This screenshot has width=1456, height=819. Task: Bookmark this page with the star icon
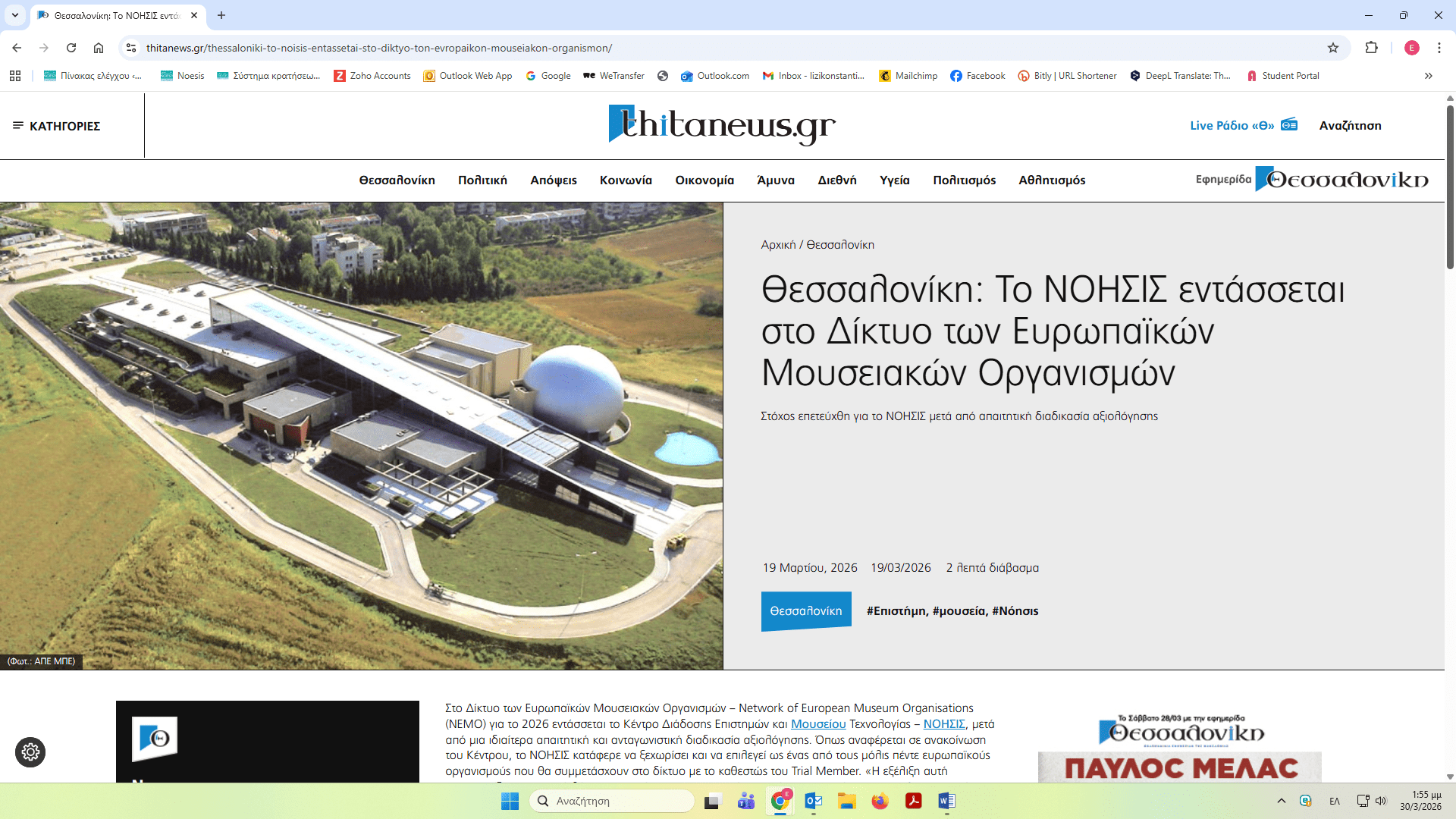(x=1333, y=48)
